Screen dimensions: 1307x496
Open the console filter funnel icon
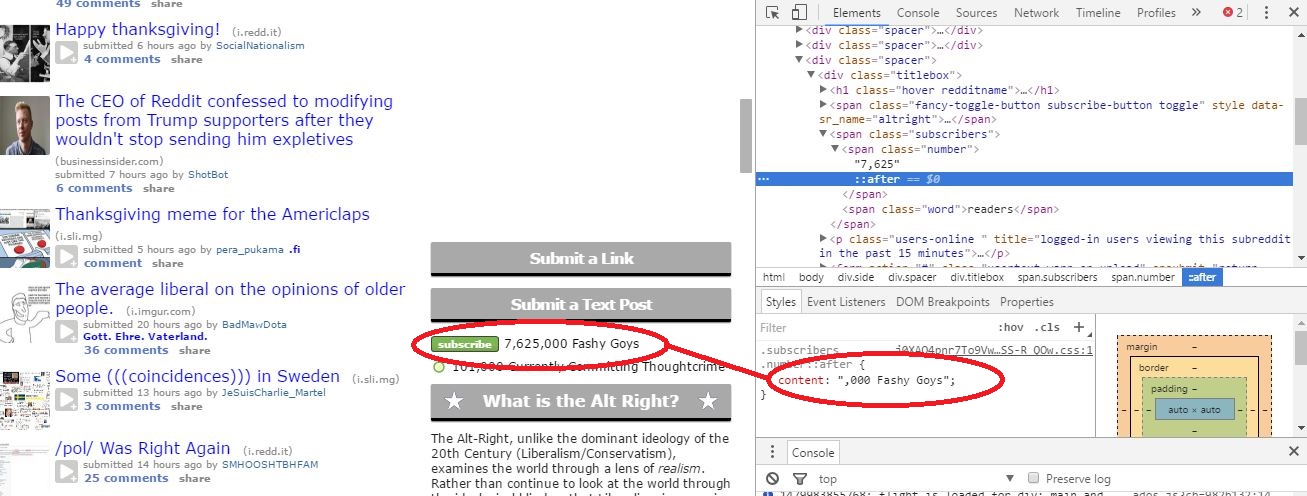(799, 479)
